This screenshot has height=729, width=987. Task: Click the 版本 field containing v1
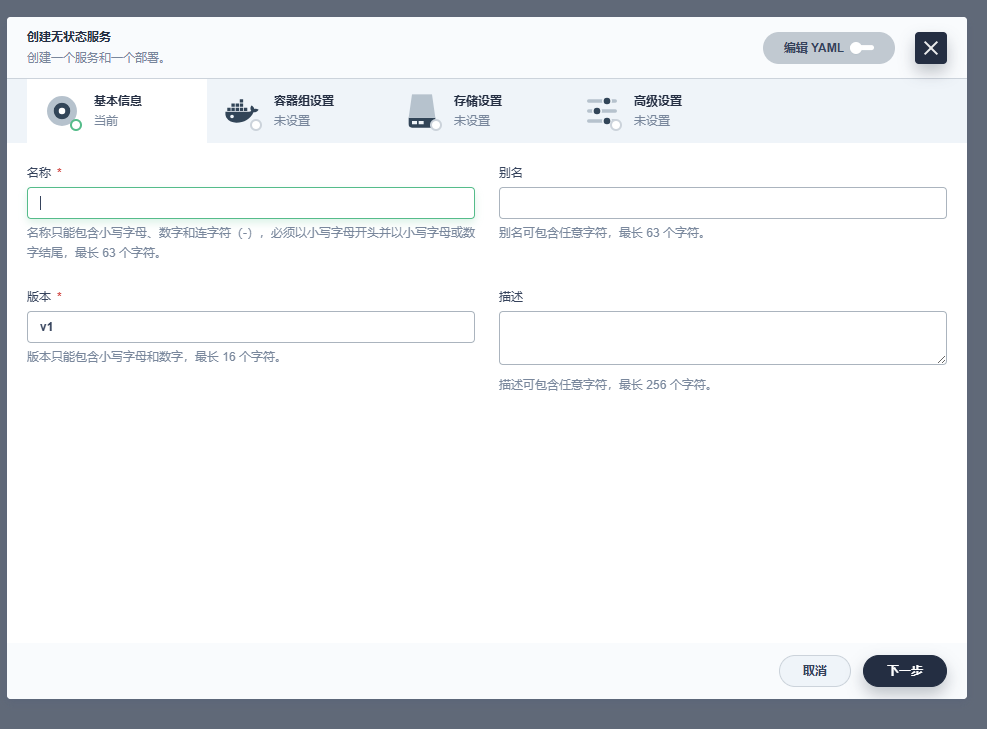coord(250,327)
